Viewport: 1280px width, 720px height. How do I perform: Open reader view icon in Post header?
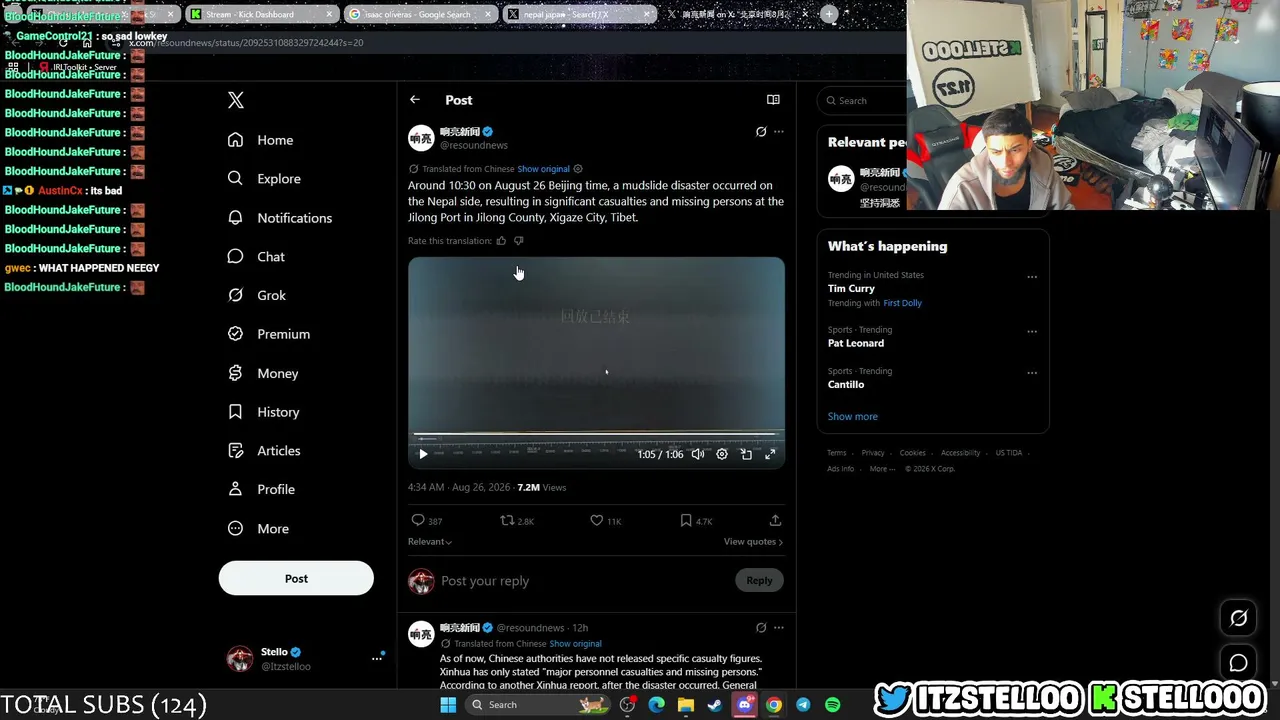(773, 100)
